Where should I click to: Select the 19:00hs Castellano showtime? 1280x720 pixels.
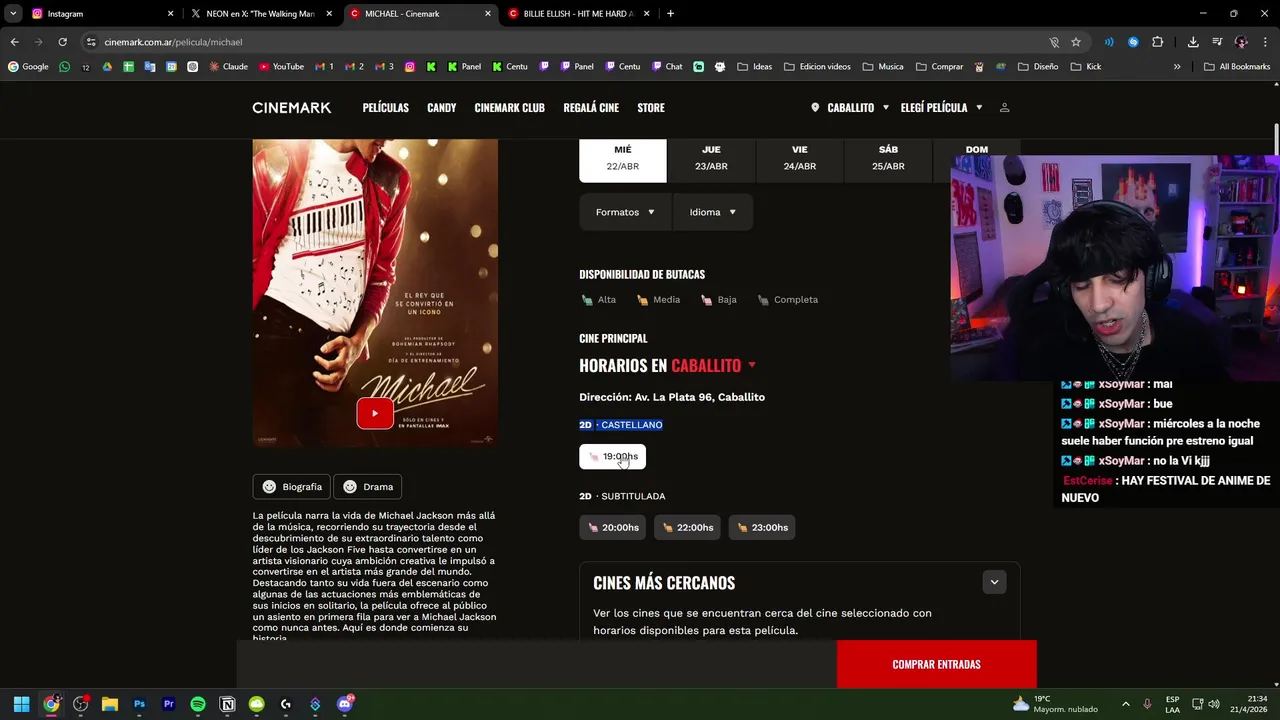point(612,456)
